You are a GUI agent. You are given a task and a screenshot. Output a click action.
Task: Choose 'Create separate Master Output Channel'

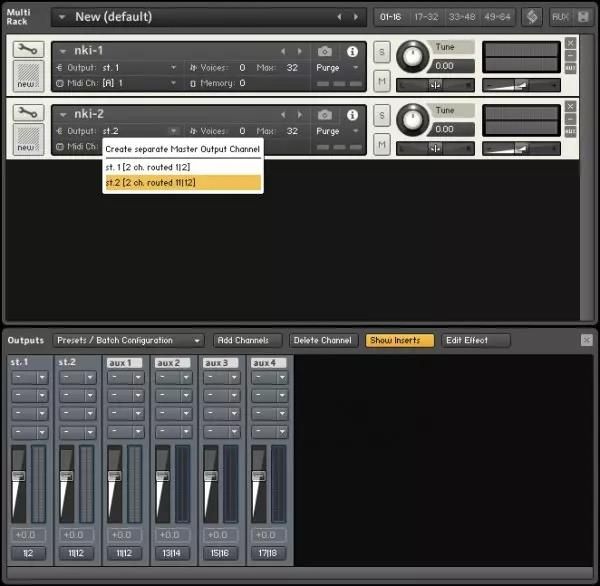[183, 148]
